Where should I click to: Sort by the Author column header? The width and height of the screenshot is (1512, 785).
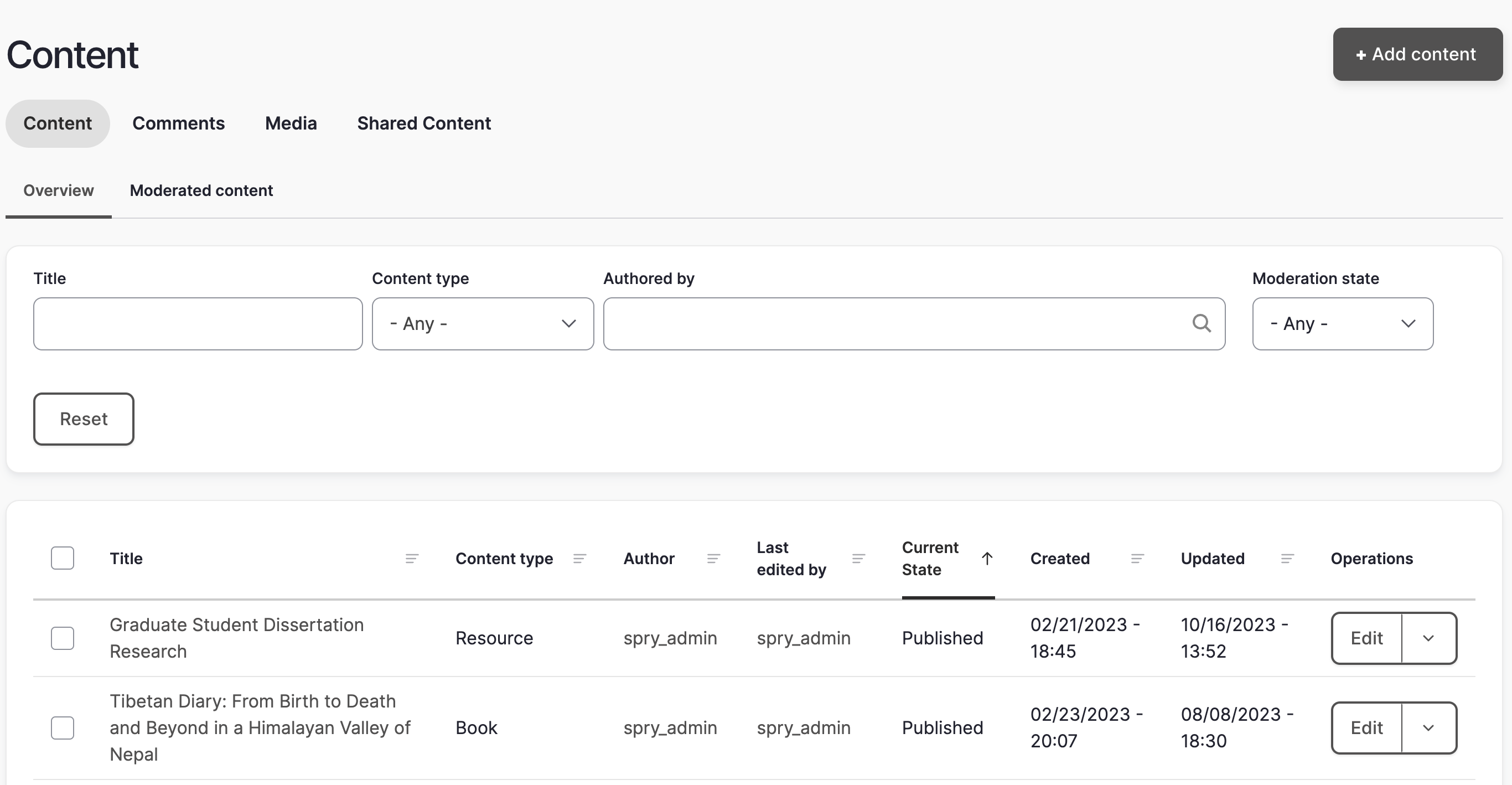[649, 559]
